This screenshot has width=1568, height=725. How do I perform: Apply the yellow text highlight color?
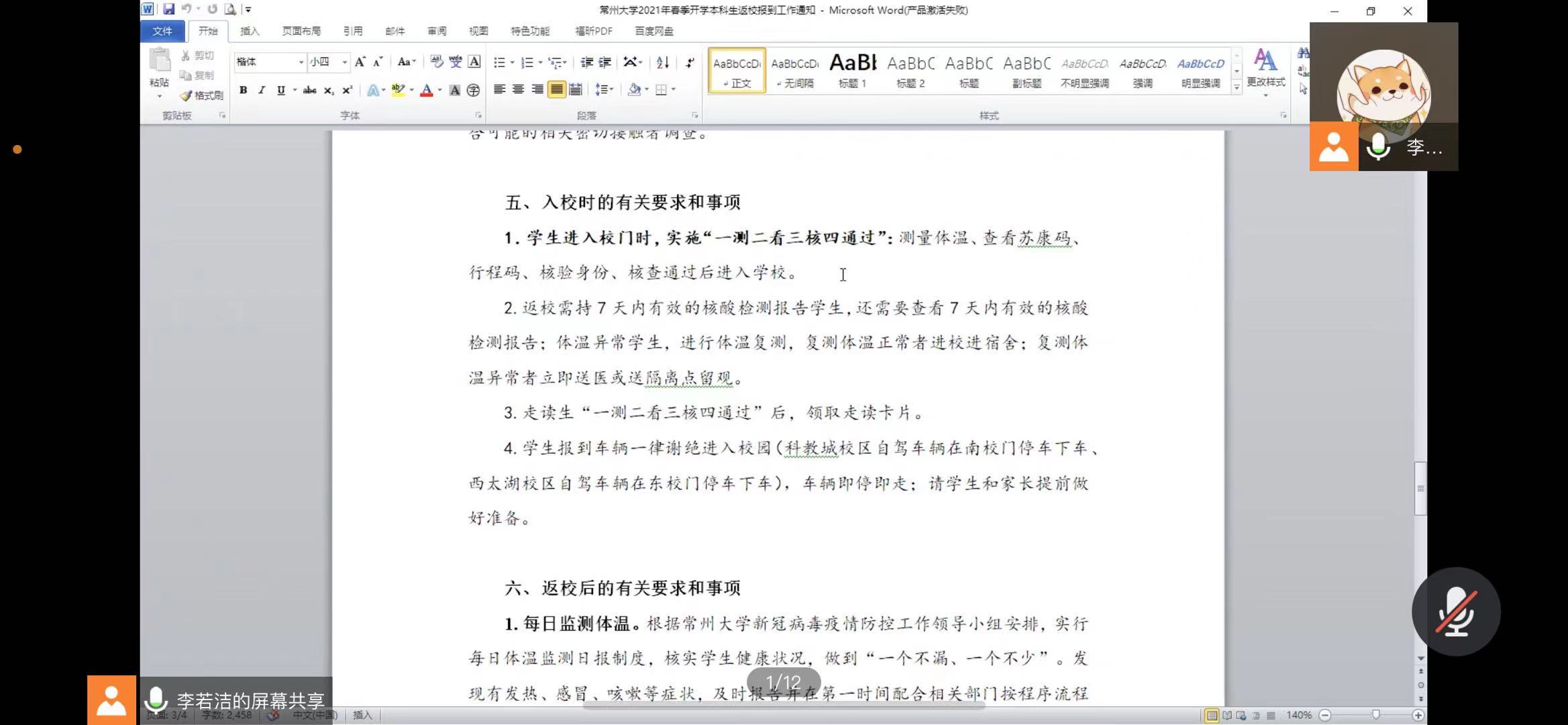tap(398, 90)
